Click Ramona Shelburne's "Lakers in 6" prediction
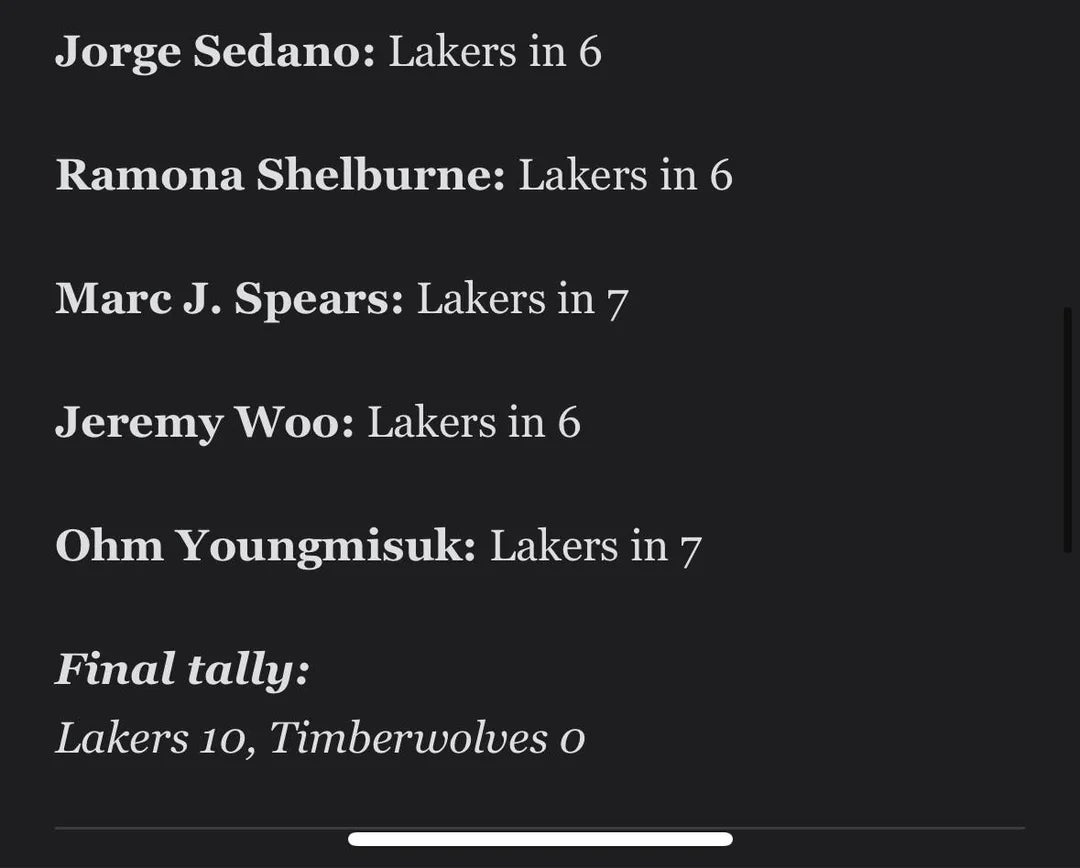The width and height of the screenshot is (1080, 868). click(x=625, y=176)
